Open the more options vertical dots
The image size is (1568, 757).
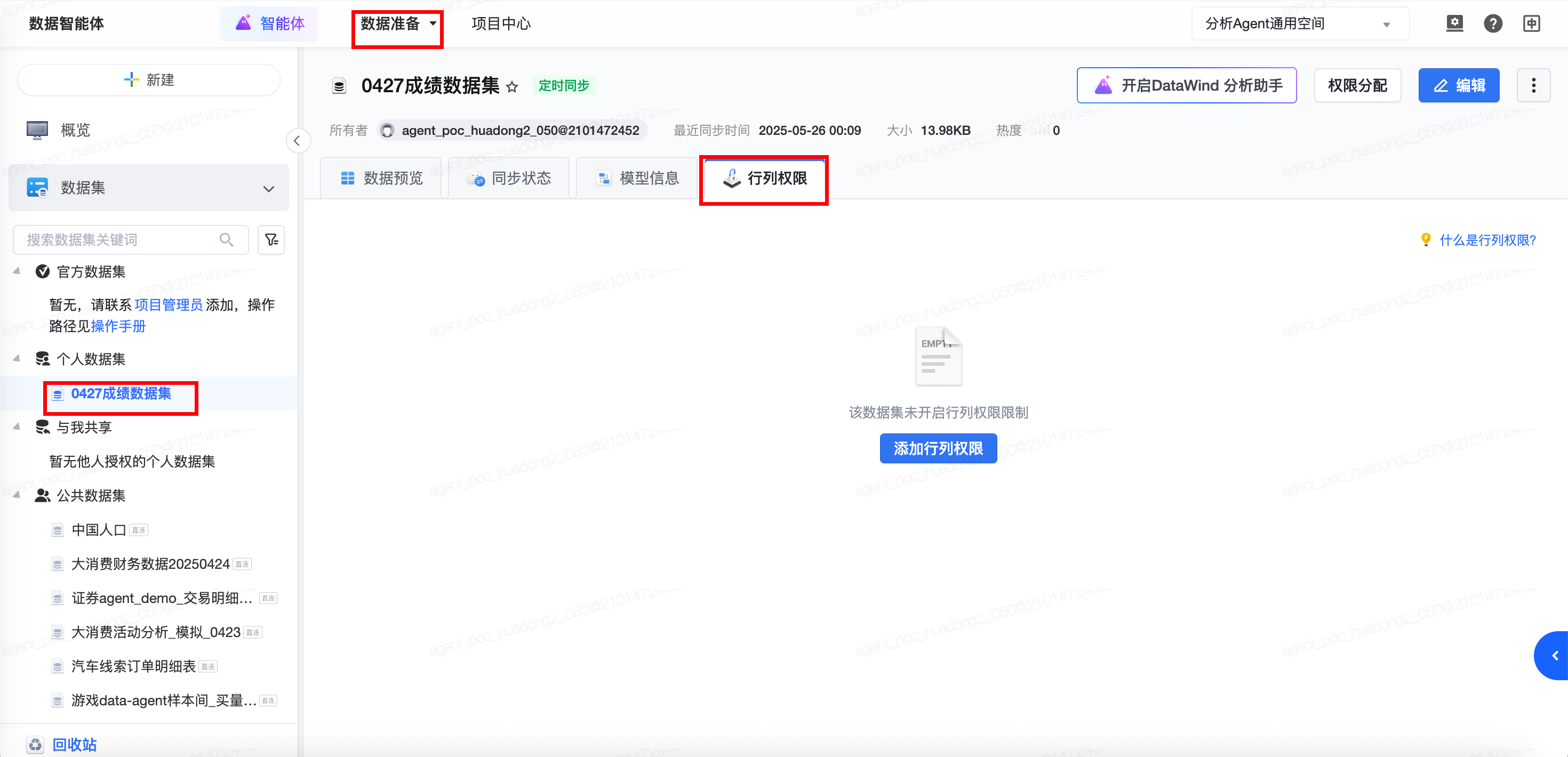point(1533,85)
